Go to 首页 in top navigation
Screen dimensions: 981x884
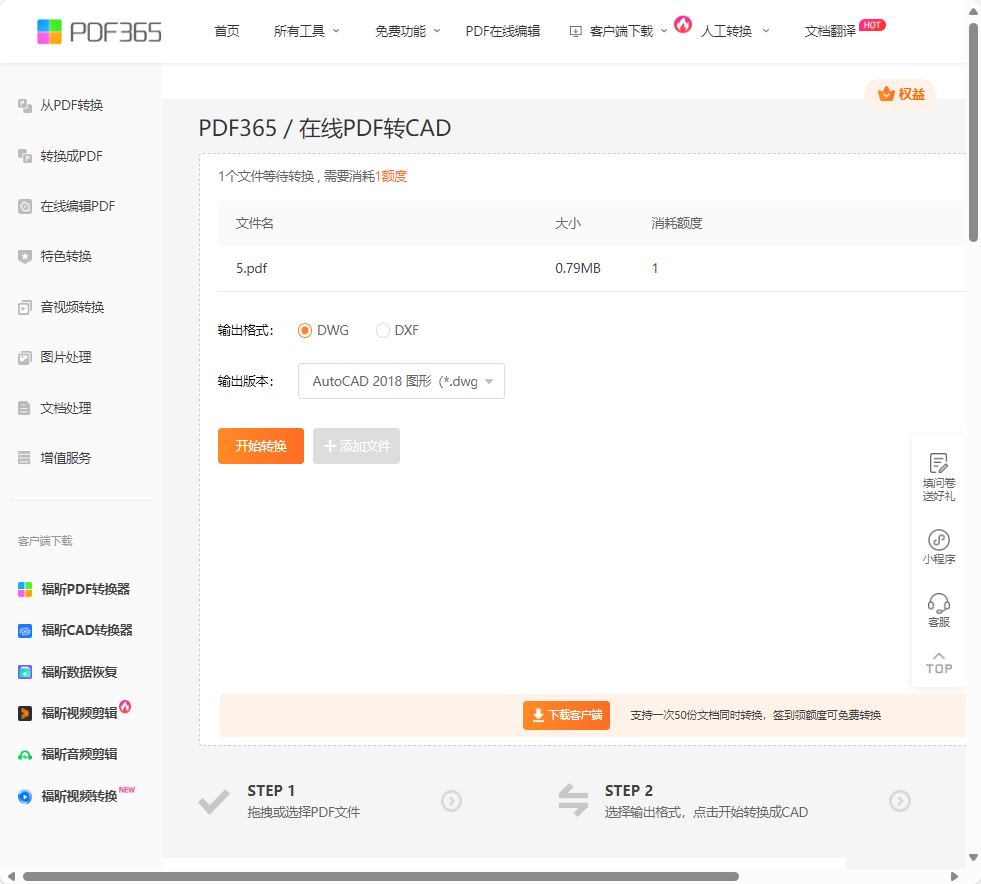pyautogui.click(x=226, y=31)
